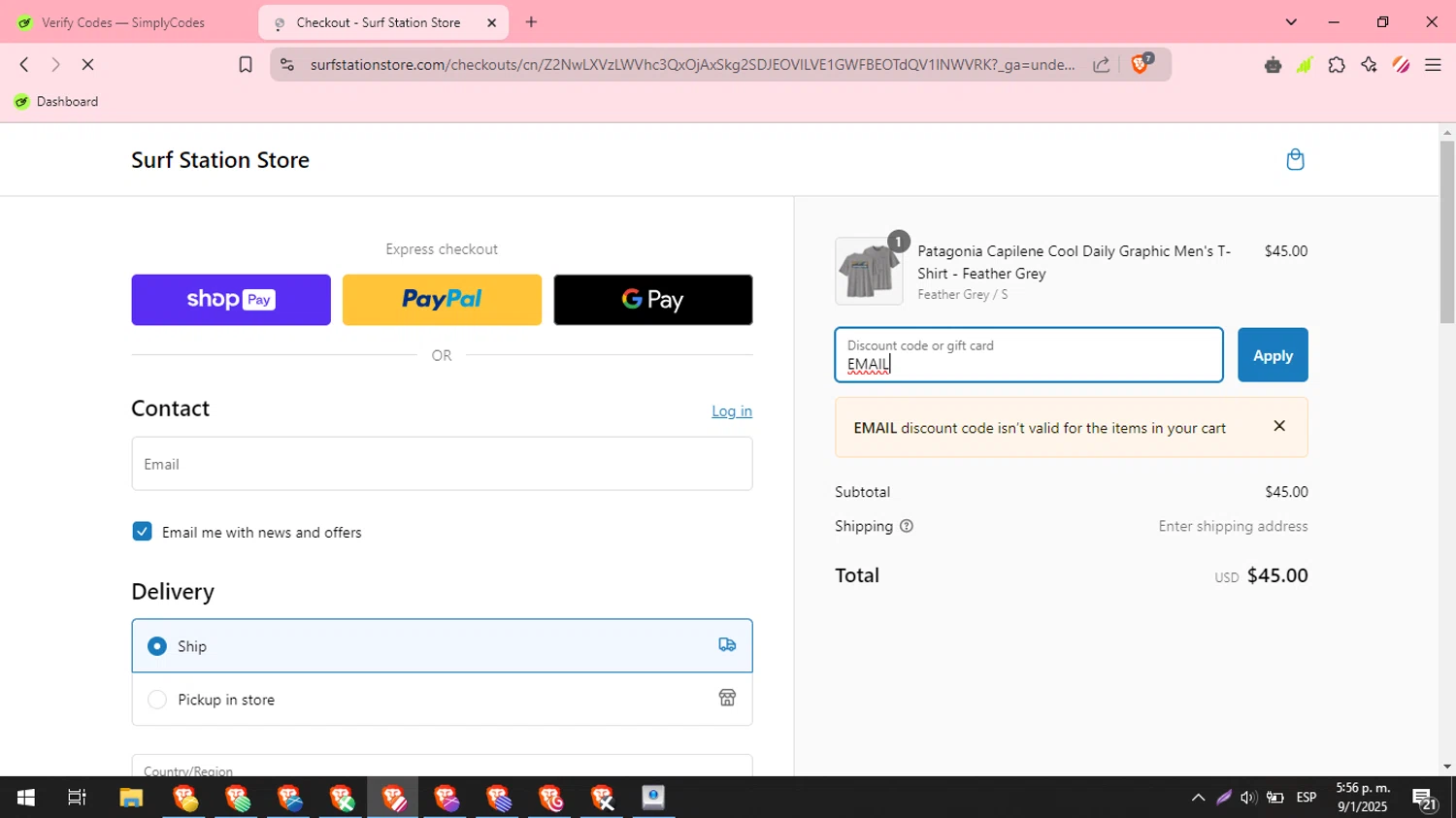The height and width of the screenshot is (818, 1456).
Task: Click the bookmark page icon
Action: [246, 65]
